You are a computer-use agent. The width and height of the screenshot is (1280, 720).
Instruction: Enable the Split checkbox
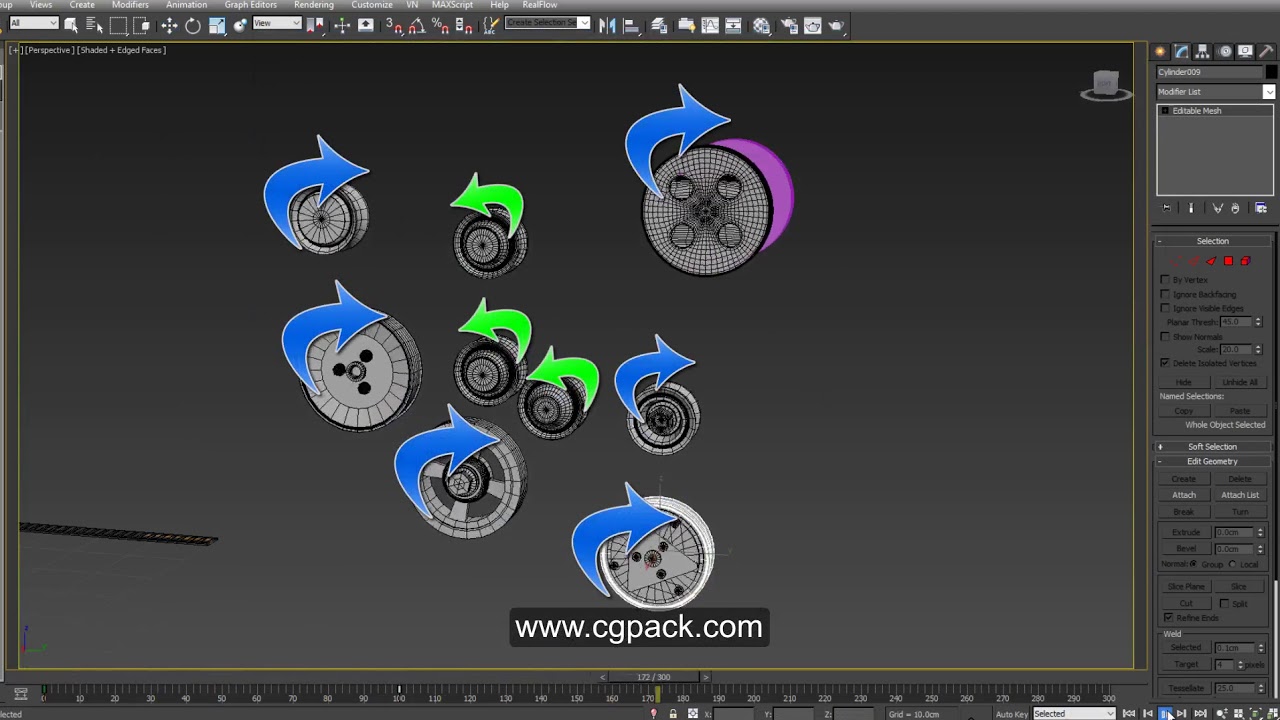tap(1224, 604)
